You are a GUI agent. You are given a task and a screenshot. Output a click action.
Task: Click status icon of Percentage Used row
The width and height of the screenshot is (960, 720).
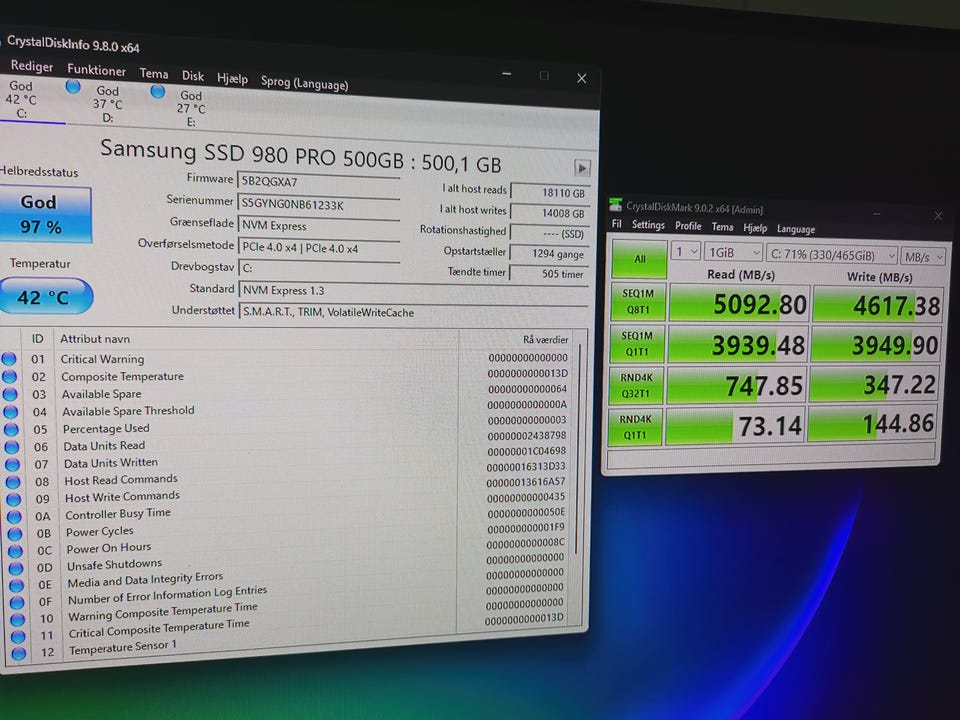pos(12,430)
